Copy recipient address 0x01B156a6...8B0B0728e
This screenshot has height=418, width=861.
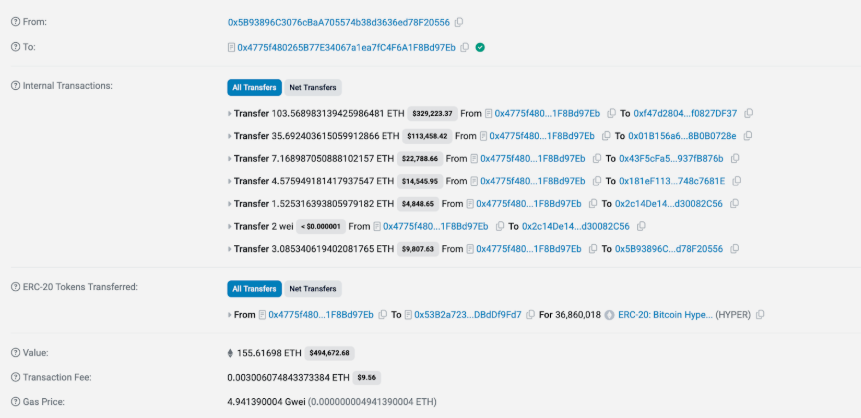point(747,136)
